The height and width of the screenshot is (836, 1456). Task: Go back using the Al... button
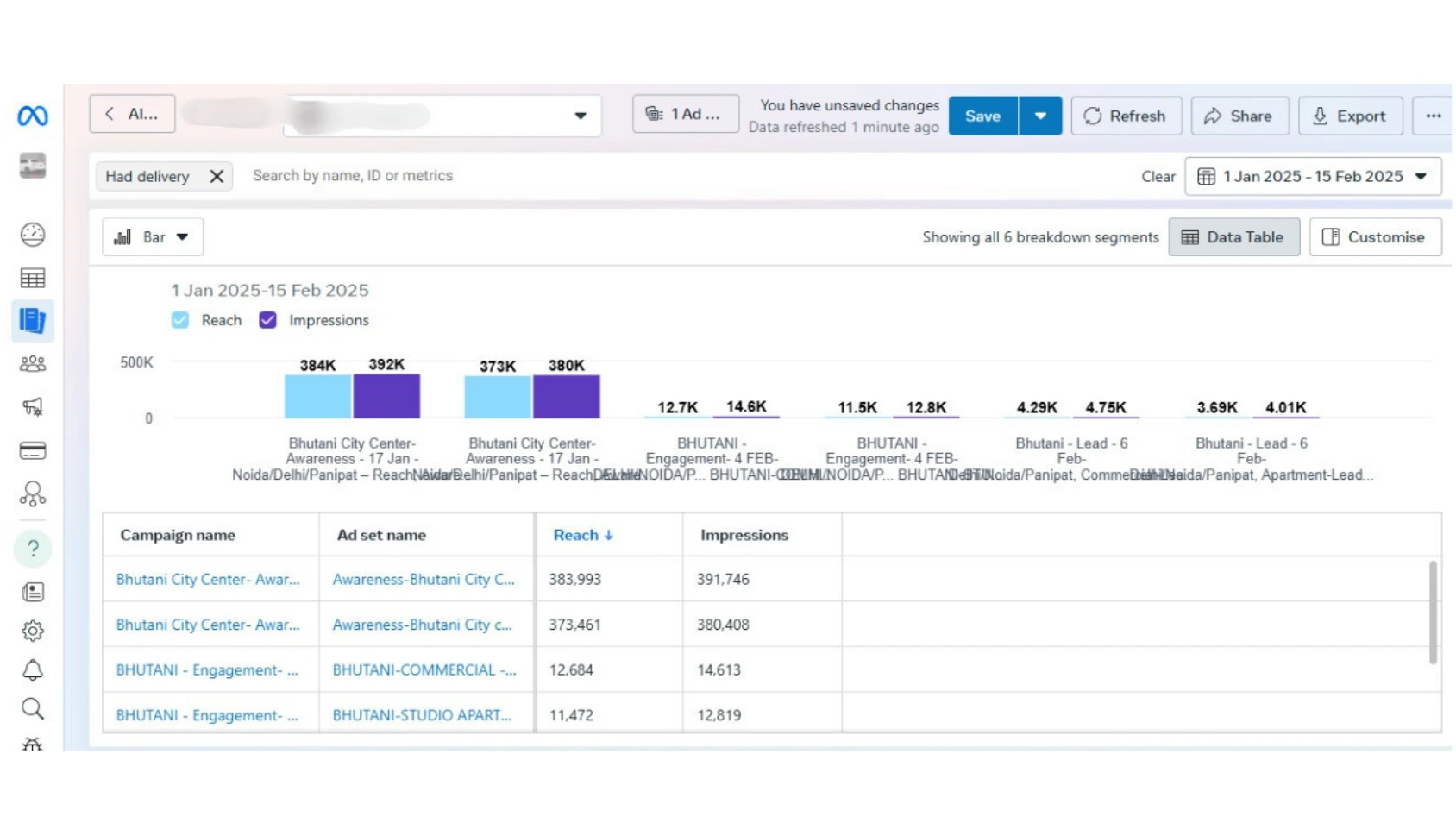(x=132, y=114)
